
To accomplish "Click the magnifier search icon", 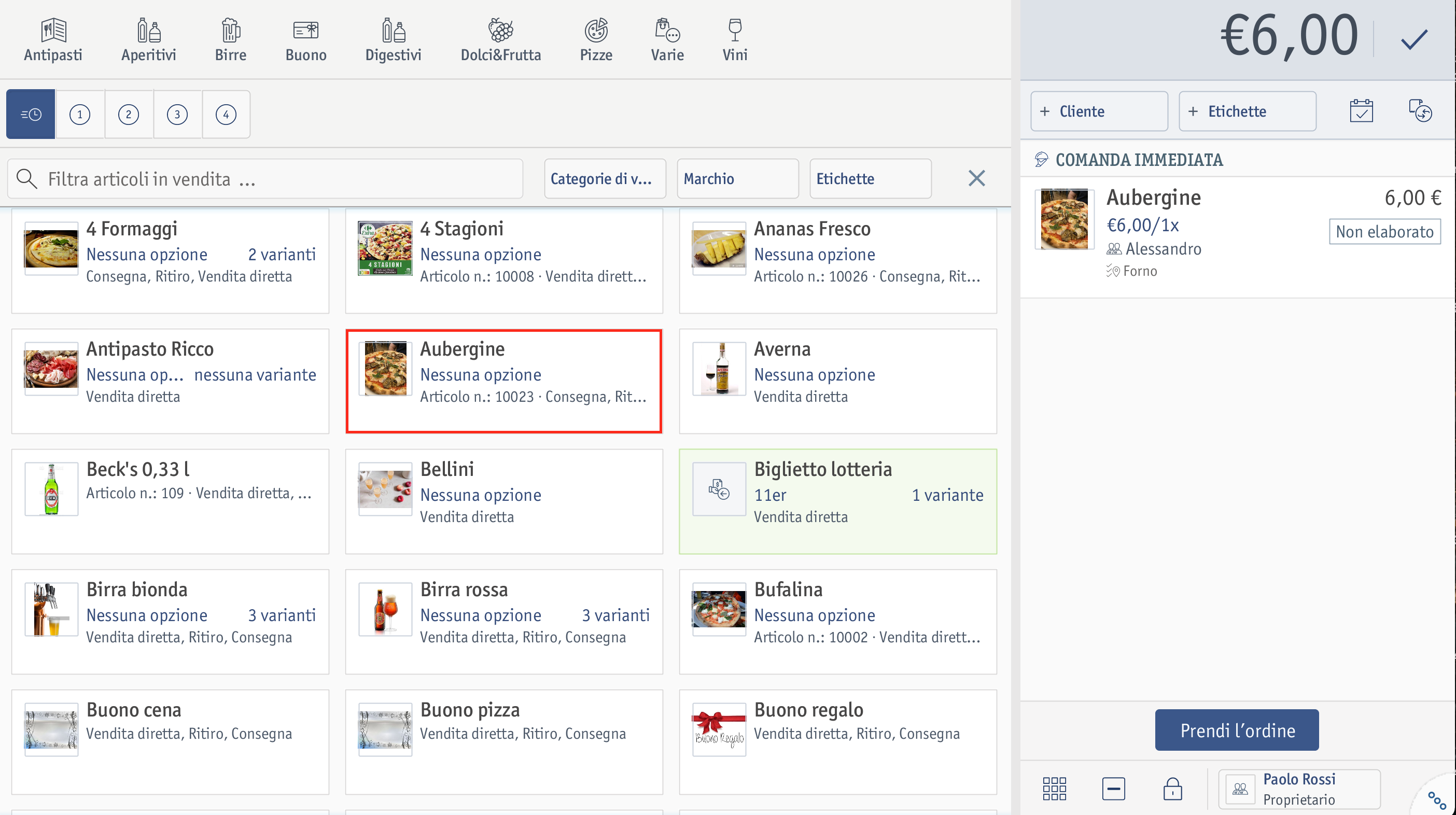I will 26,178.
